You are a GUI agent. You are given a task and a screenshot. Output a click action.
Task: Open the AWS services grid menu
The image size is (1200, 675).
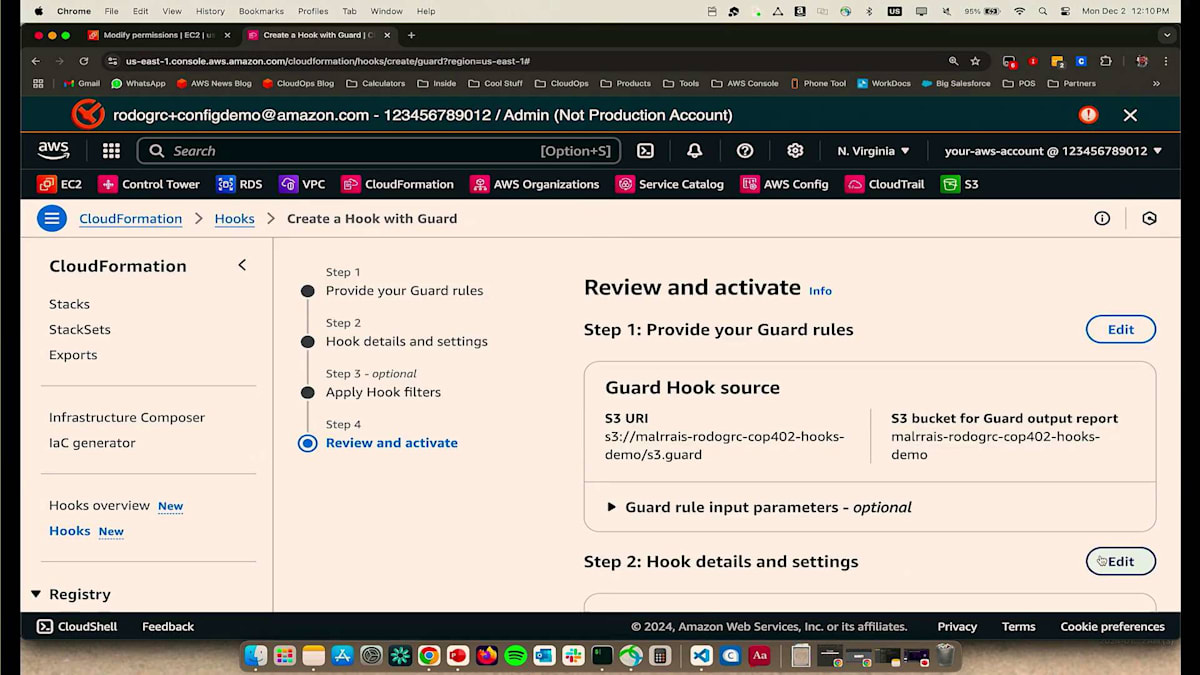111,151
